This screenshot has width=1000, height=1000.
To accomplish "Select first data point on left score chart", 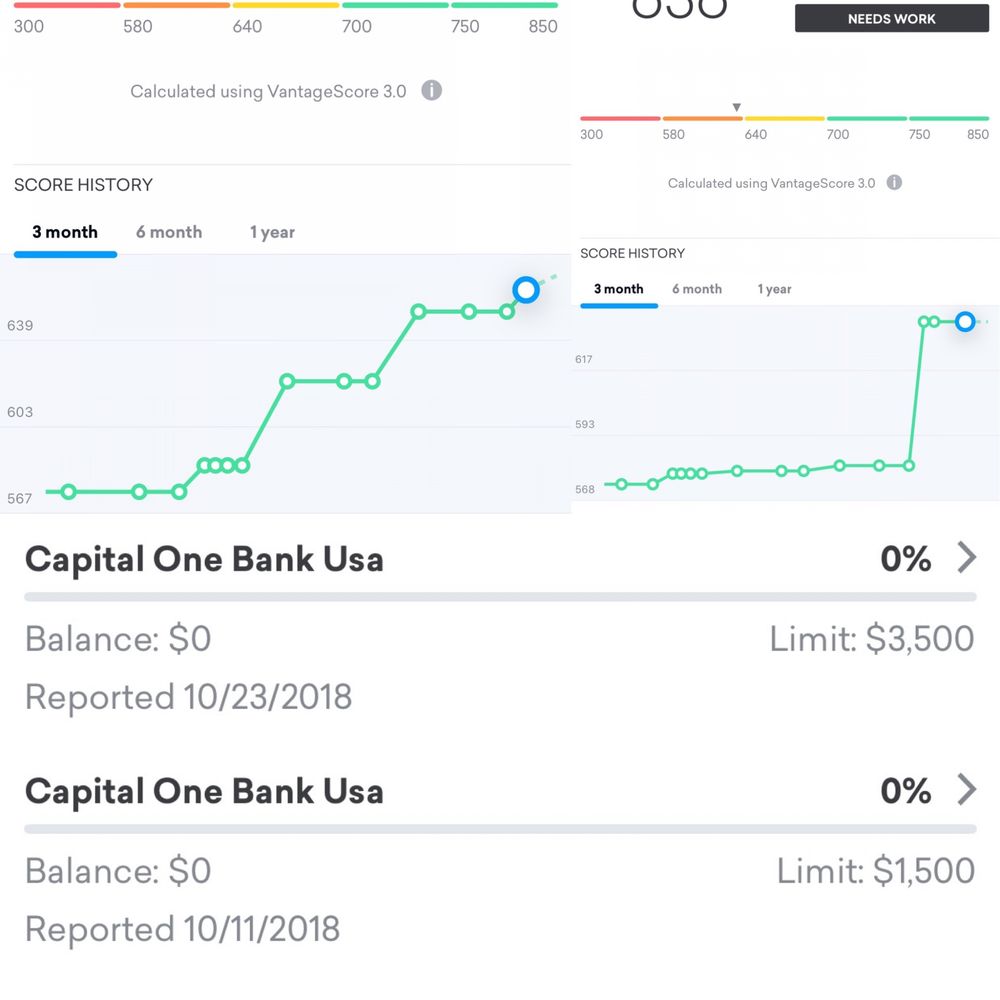I will coord(69,492).
